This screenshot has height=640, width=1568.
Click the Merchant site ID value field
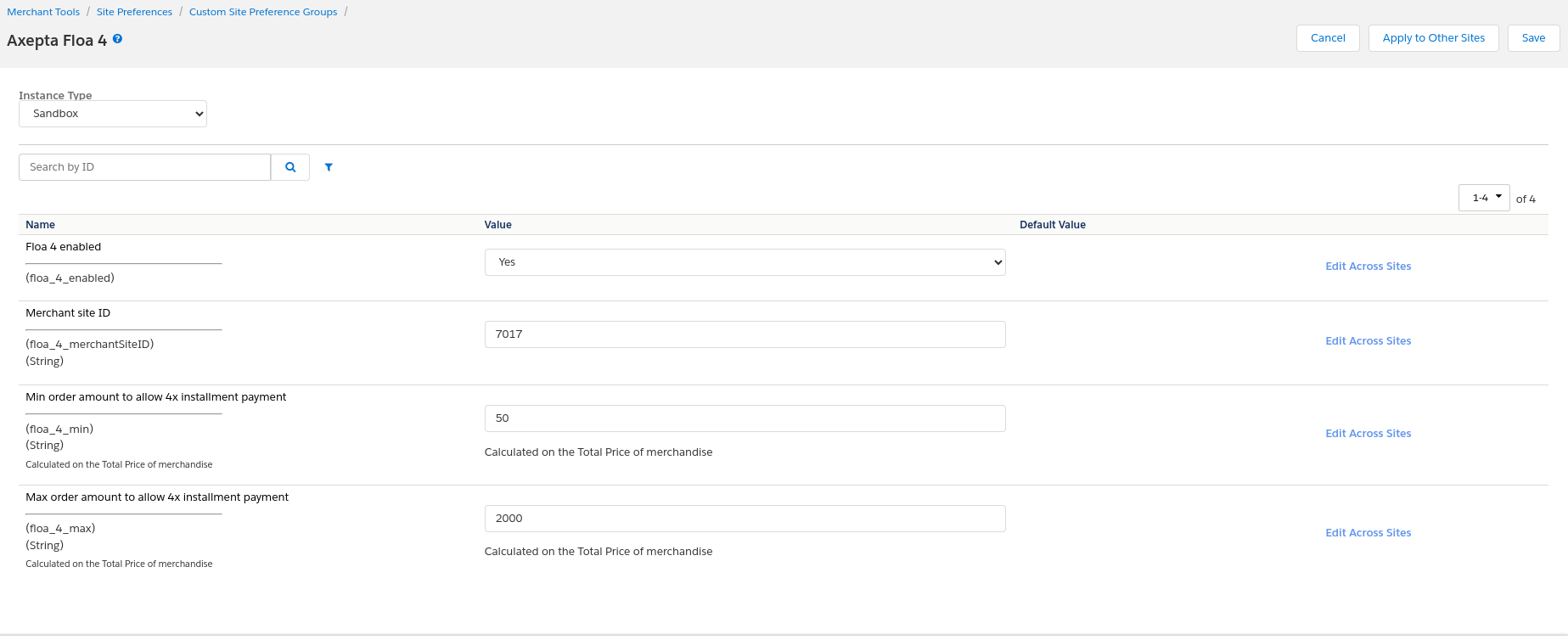(745, 334)
